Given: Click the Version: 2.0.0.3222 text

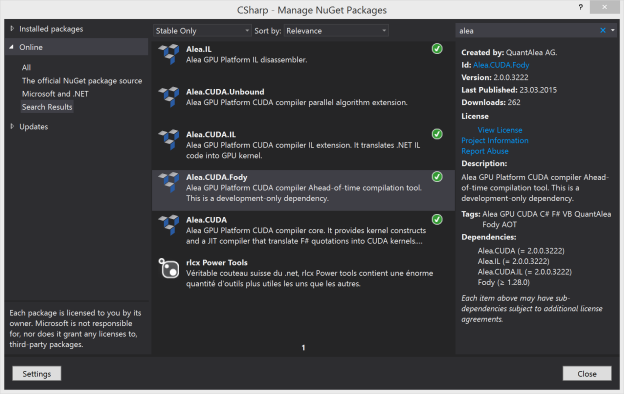Looking at the screenshot, I should tap(495, 78).
